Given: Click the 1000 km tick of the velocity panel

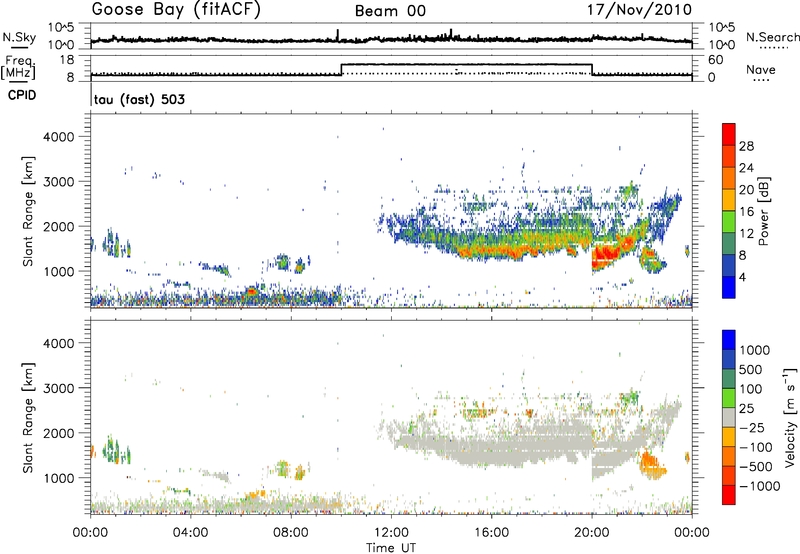Looking at the screenshot, I should click(58, 478).
